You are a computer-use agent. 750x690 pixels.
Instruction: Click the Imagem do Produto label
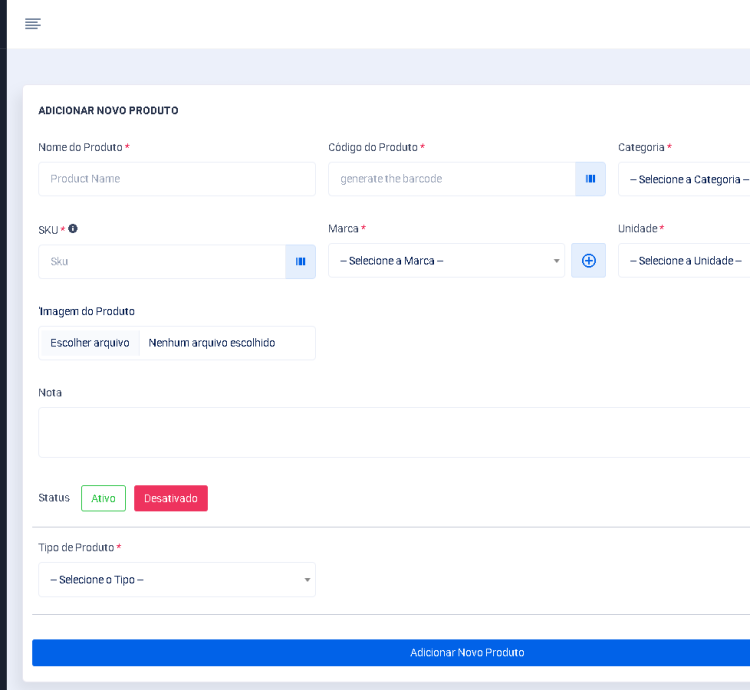[x=87, y=311]
